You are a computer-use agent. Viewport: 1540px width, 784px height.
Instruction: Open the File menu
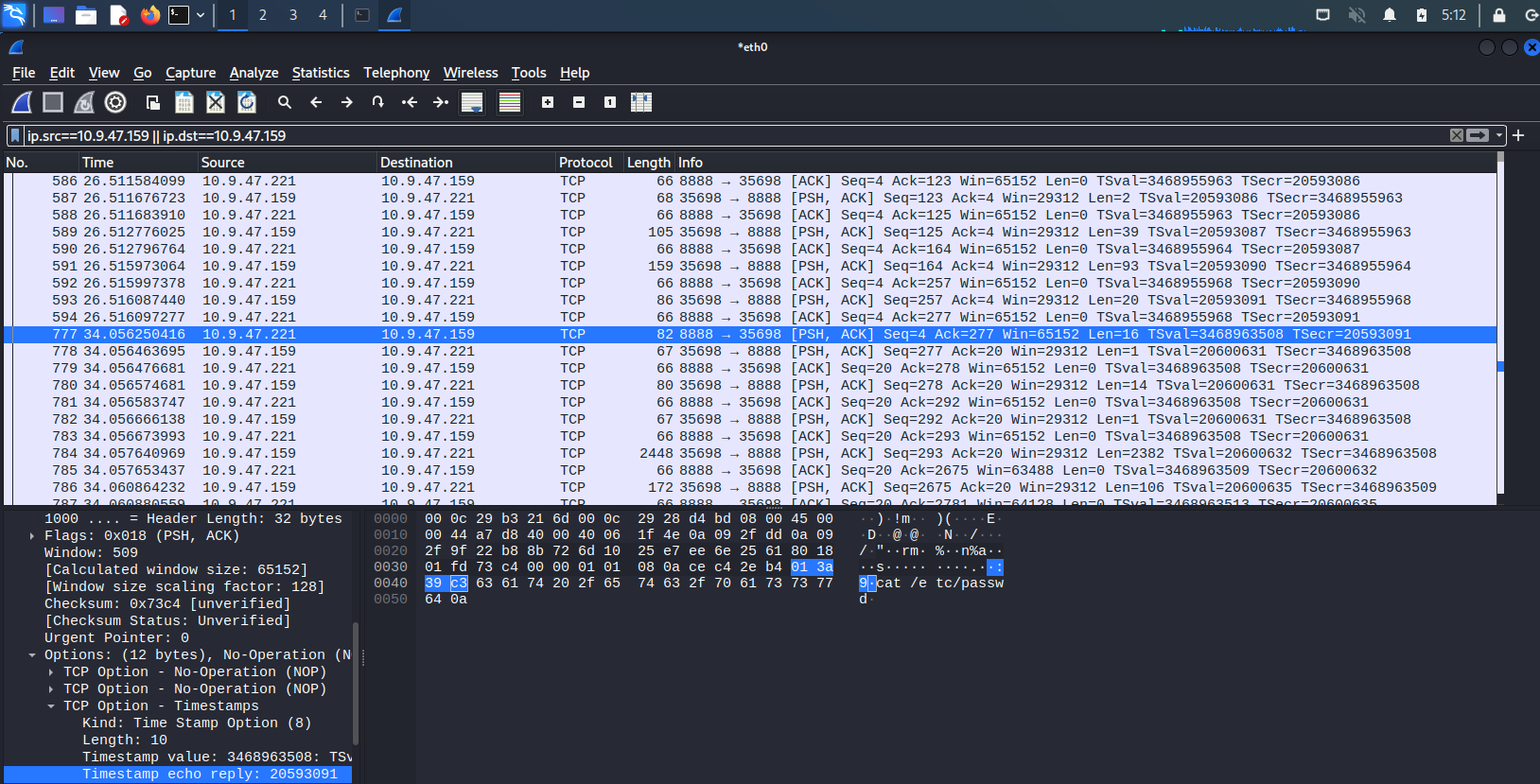24,73
